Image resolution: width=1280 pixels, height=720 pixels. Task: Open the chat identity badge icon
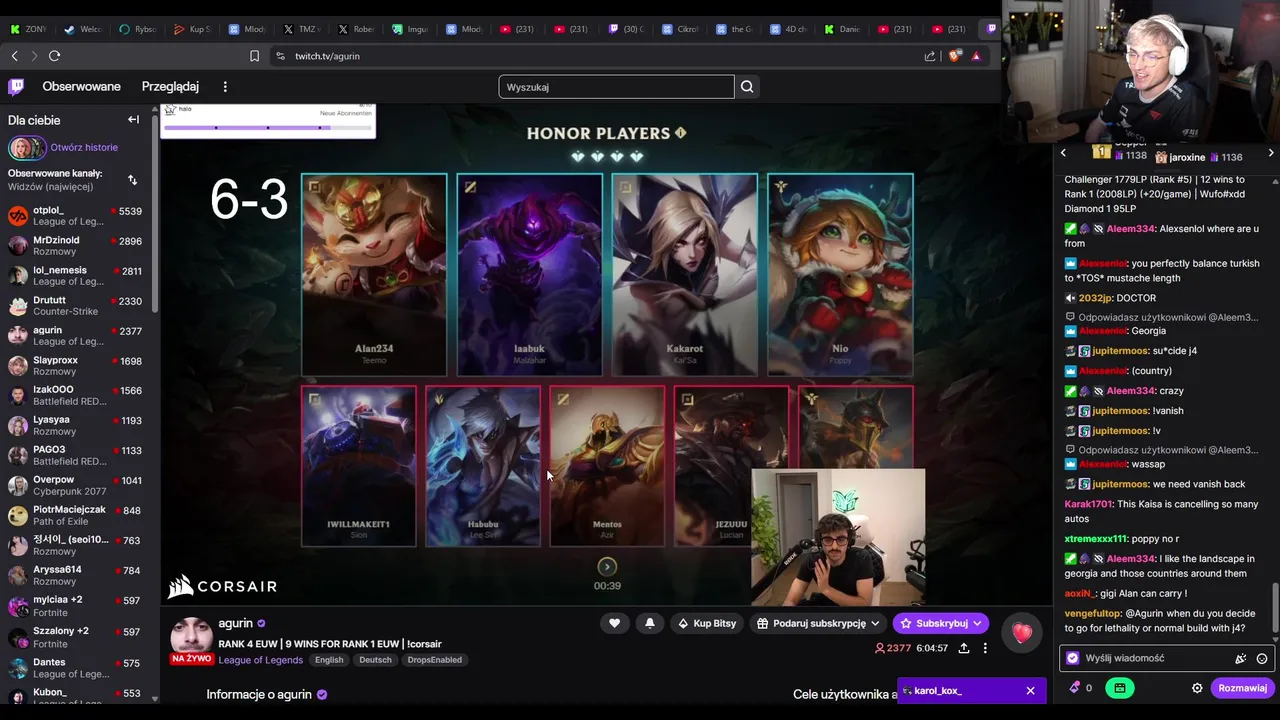click(1073, 658)
